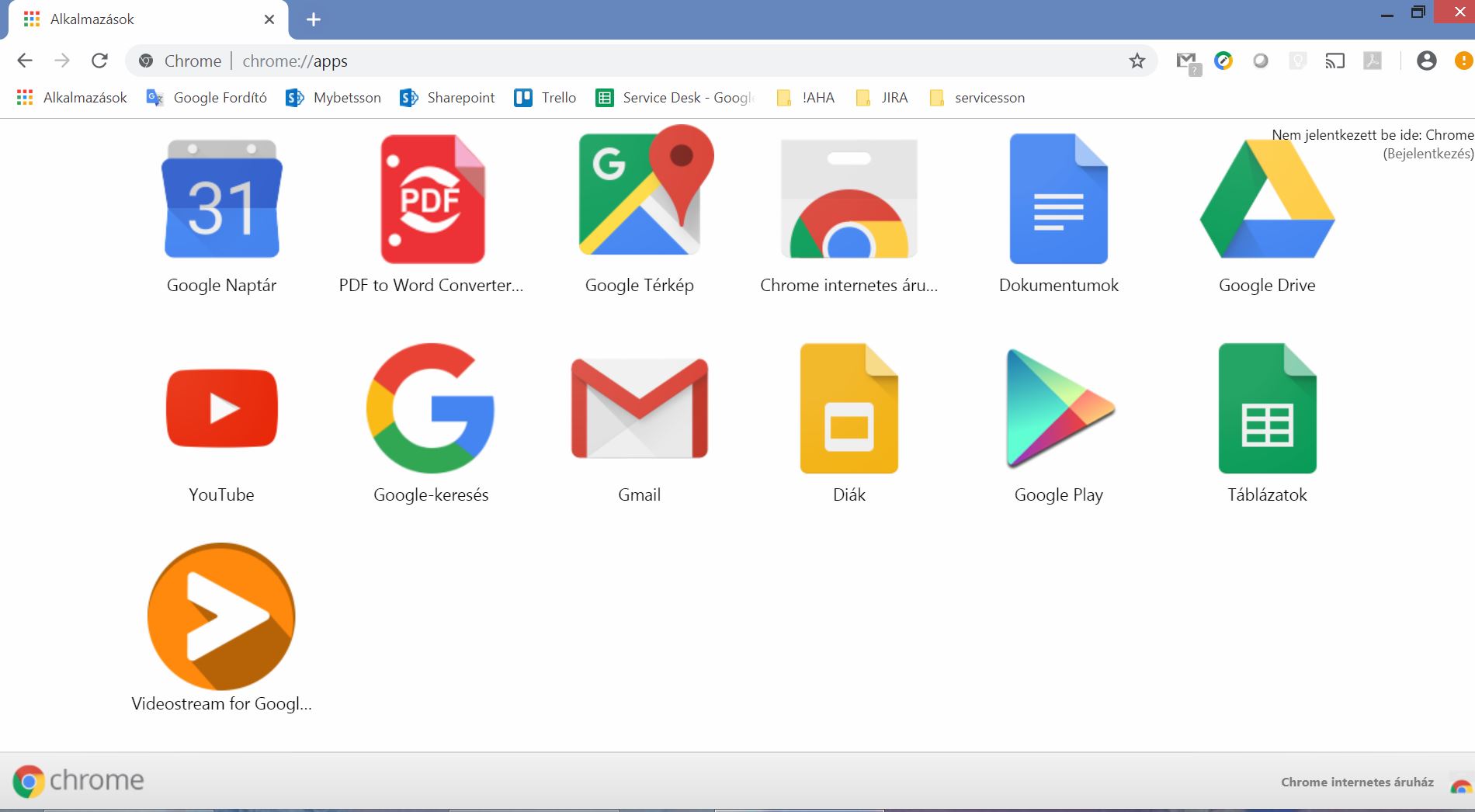Click the cast media toolbar icon
This screenshot has height=812, width=1475.
point(1334,61)
